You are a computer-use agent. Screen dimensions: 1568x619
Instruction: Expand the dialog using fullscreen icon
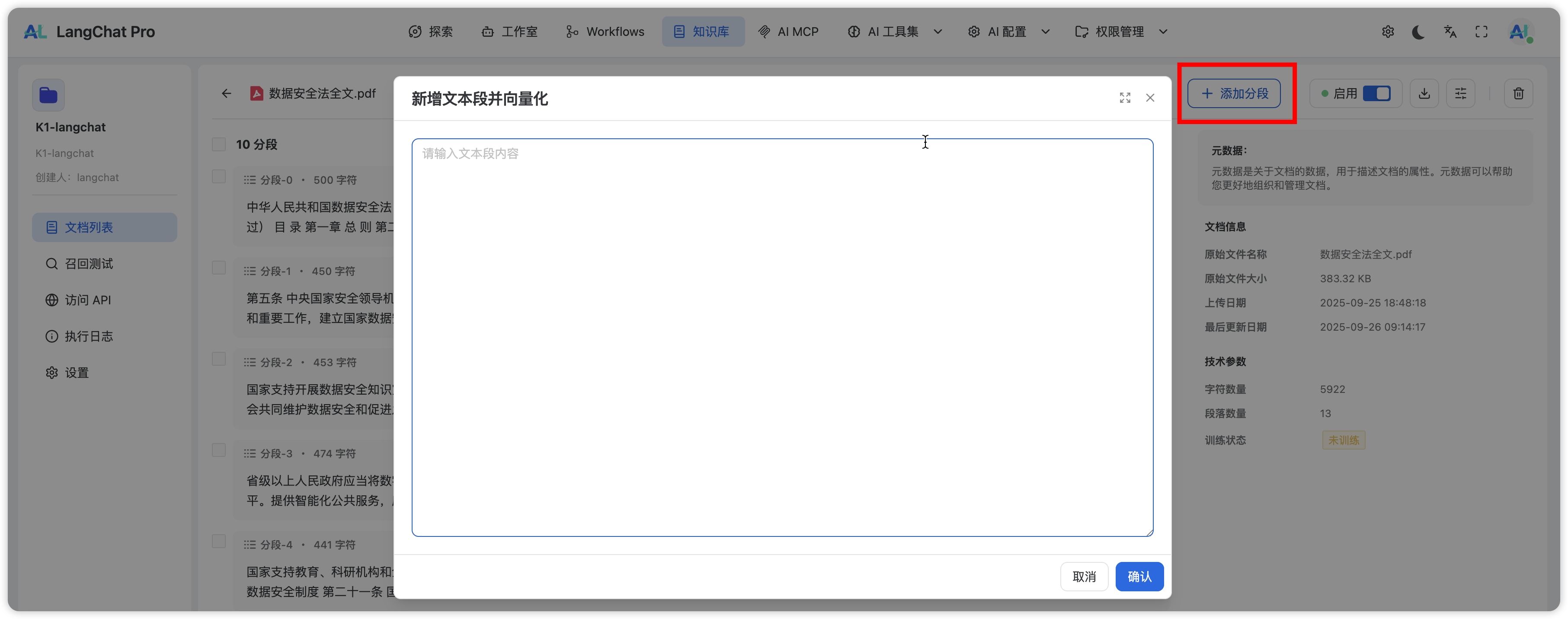pos(1125,98)
